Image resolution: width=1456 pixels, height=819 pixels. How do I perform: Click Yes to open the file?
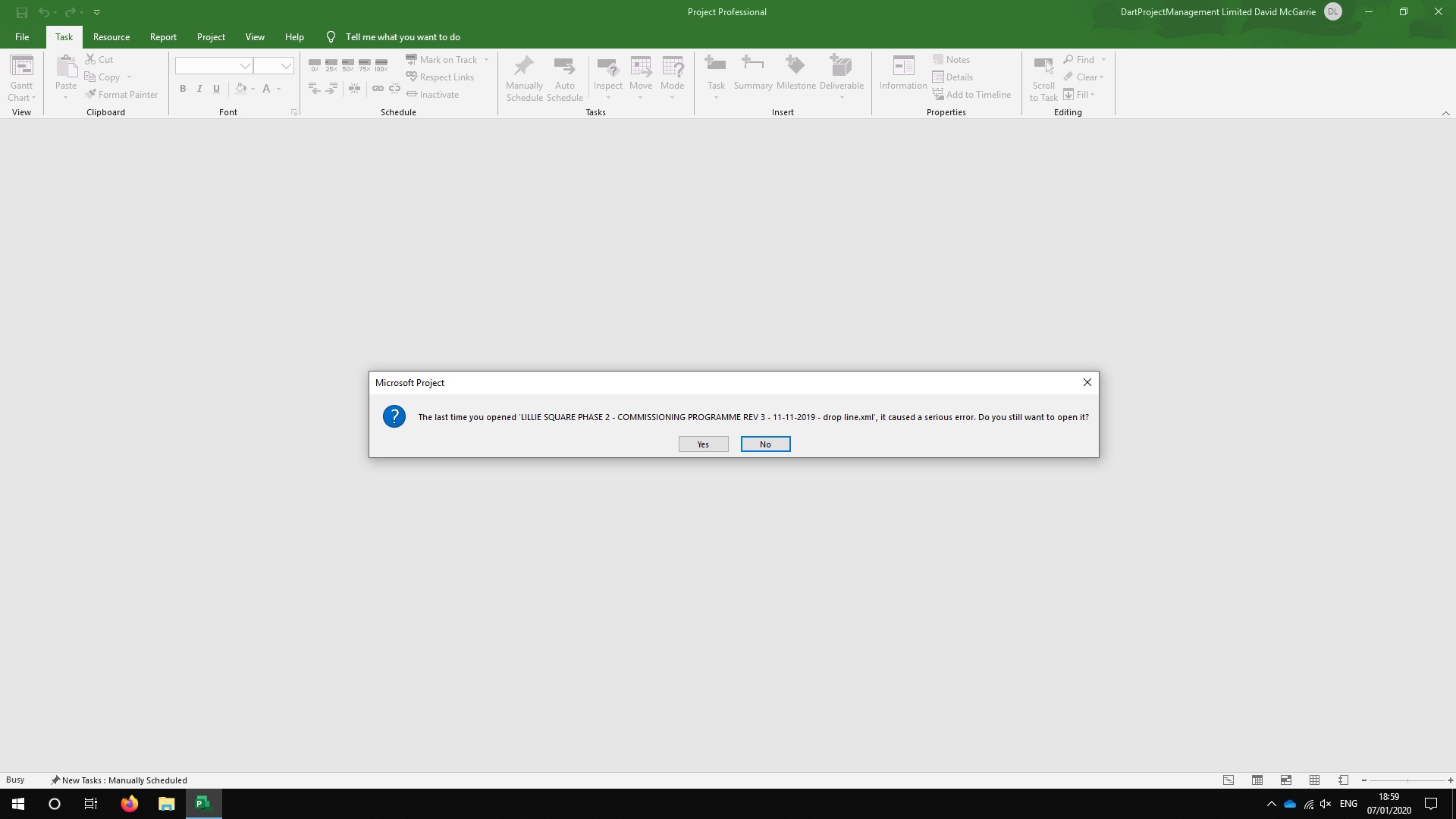[x=703, y=444]
